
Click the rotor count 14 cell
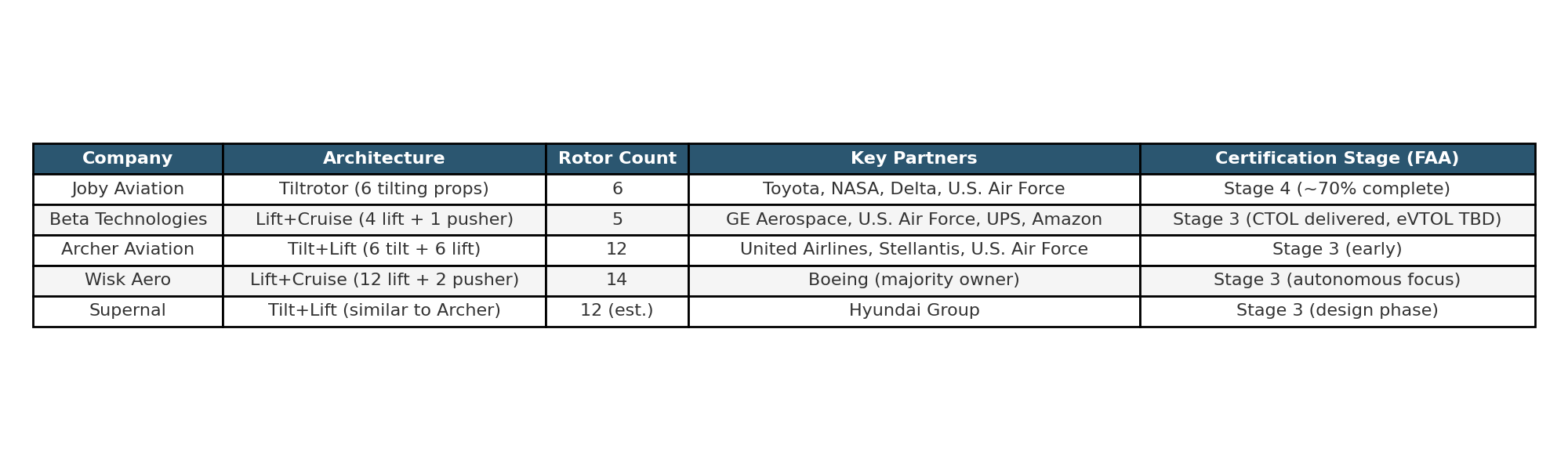[617, 280]
